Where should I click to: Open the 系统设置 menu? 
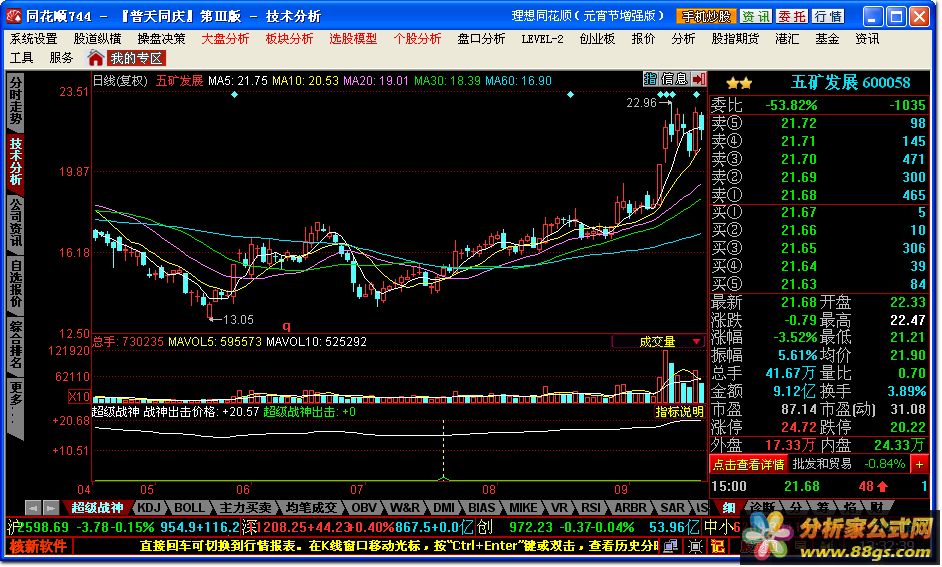tap(34, 39)
